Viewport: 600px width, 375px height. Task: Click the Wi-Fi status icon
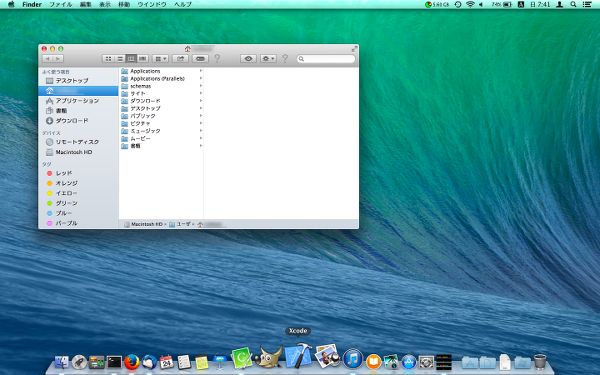tap(470, 5)
